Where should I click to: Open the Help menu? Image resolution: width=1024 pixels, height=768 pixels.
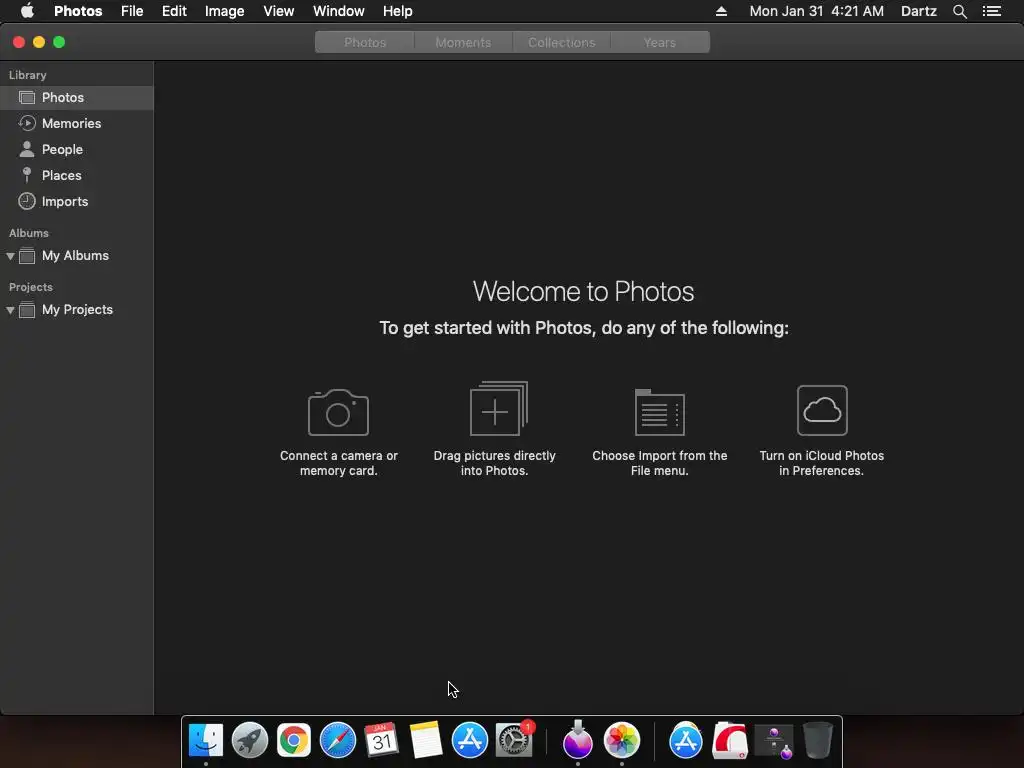397,11
